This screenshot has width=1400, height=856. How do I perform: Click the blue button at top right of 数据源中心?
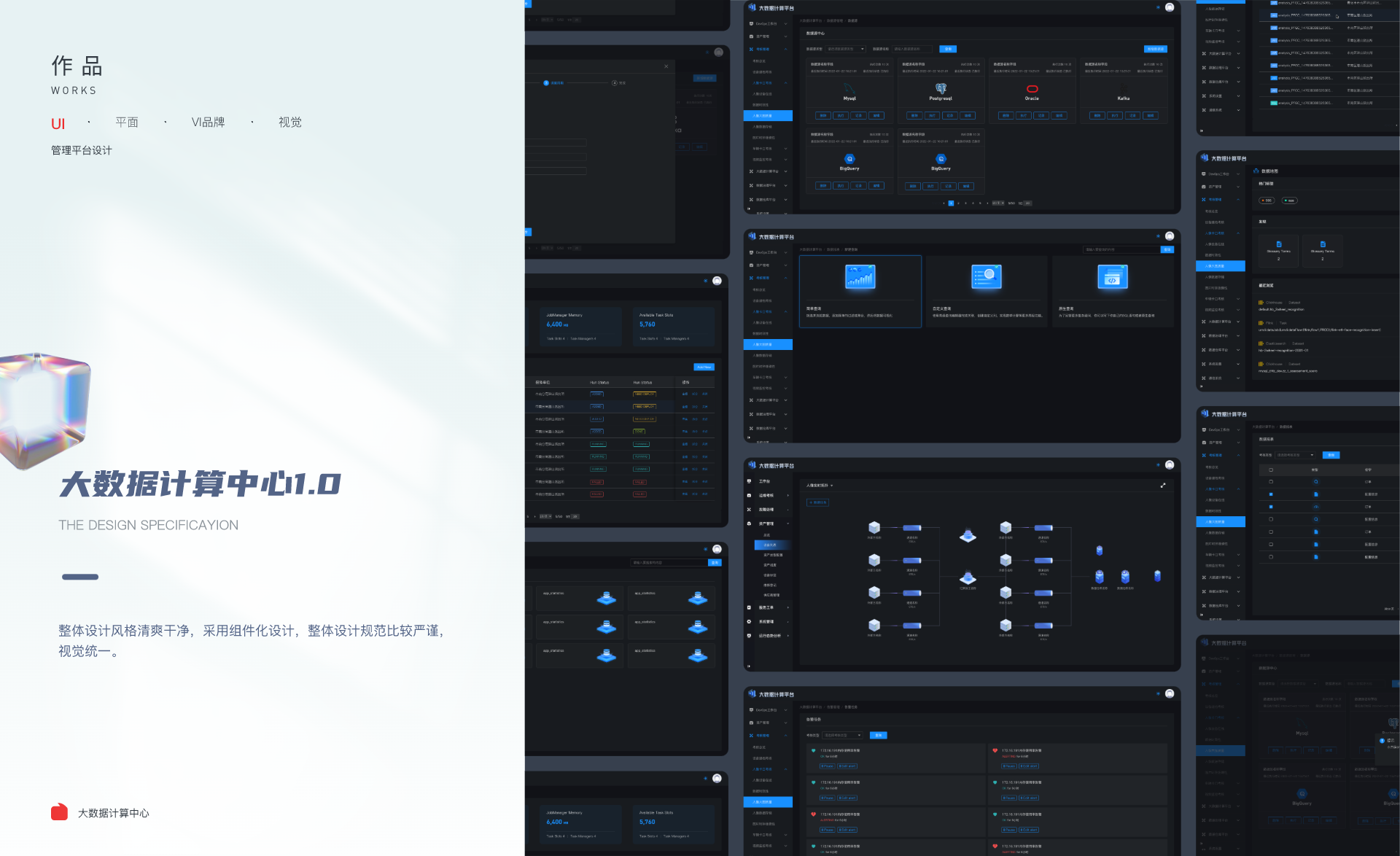[1155, 49]
